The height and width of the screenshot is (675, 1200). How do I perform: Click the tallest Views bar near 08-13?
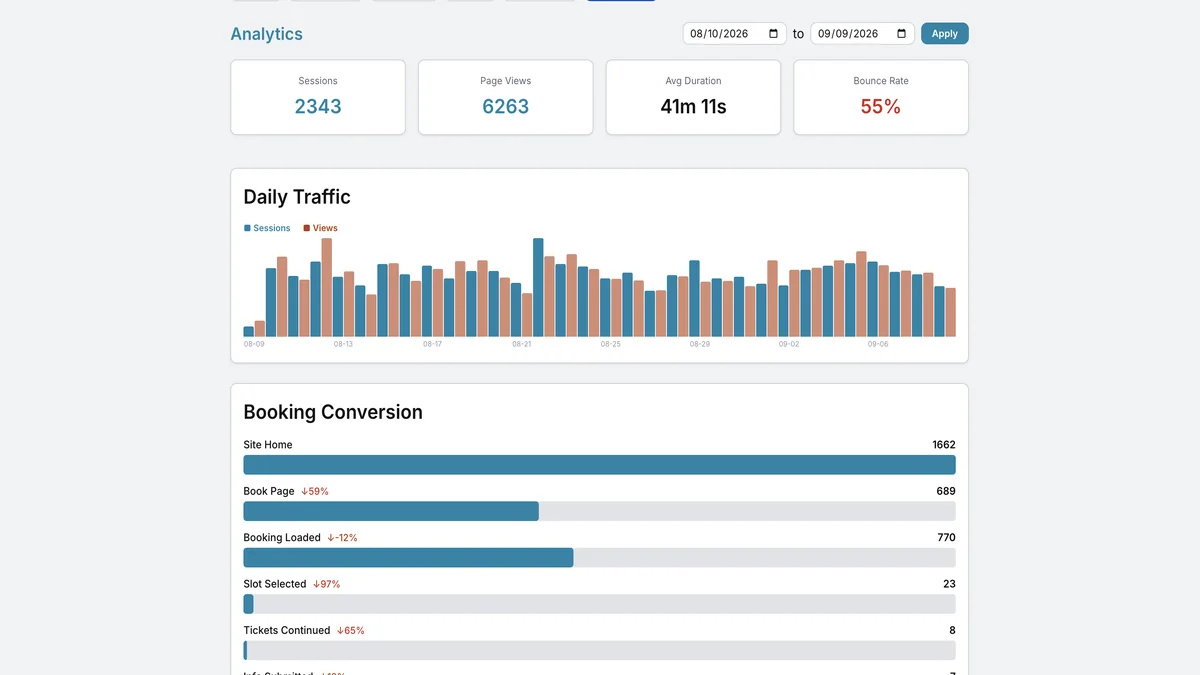(x=327, y=287)
